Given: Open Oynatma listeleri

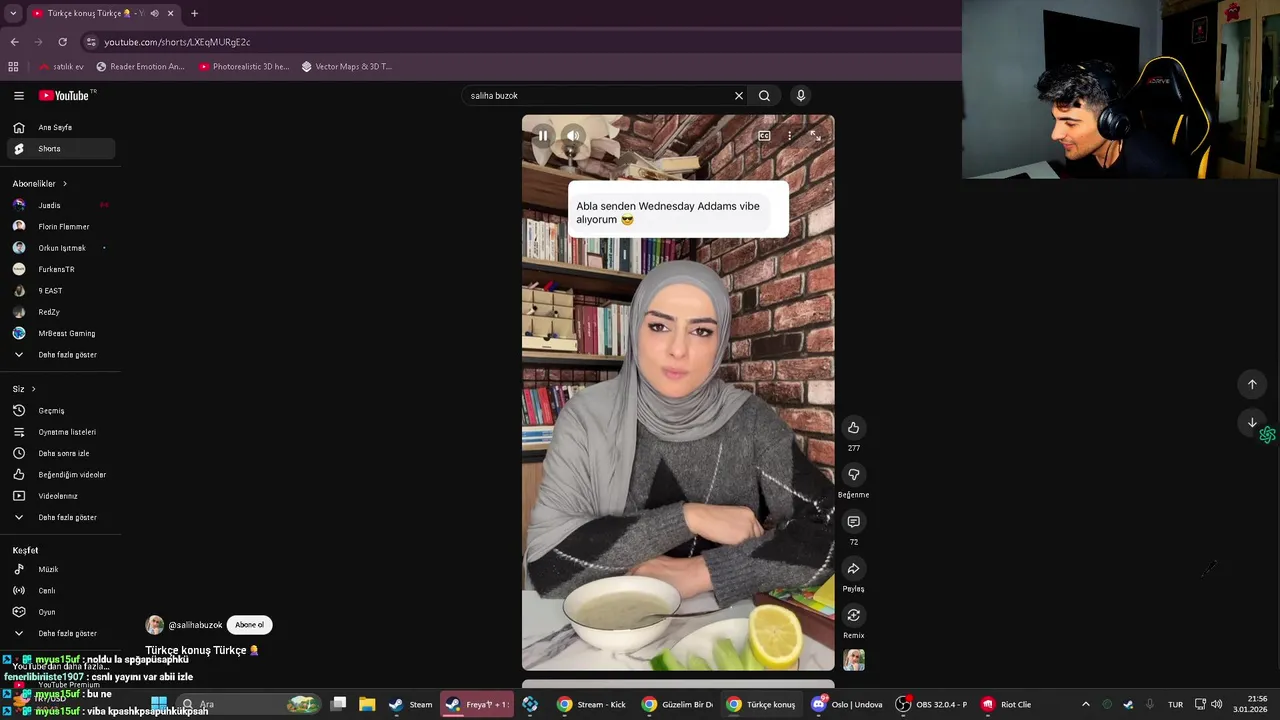Looking at the screenshot, I should [61, 432].
